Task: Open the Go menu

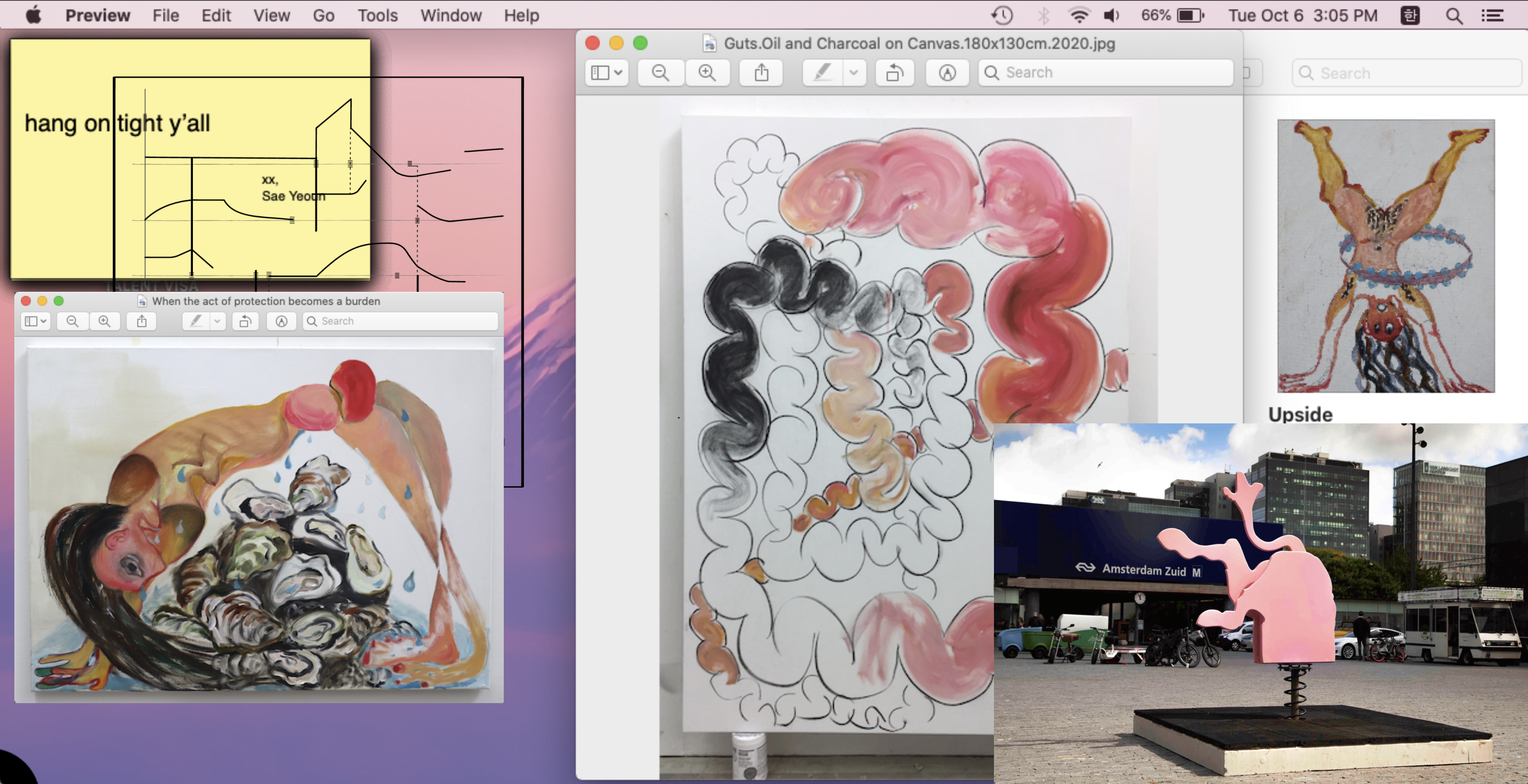Action: coord(324,15)
